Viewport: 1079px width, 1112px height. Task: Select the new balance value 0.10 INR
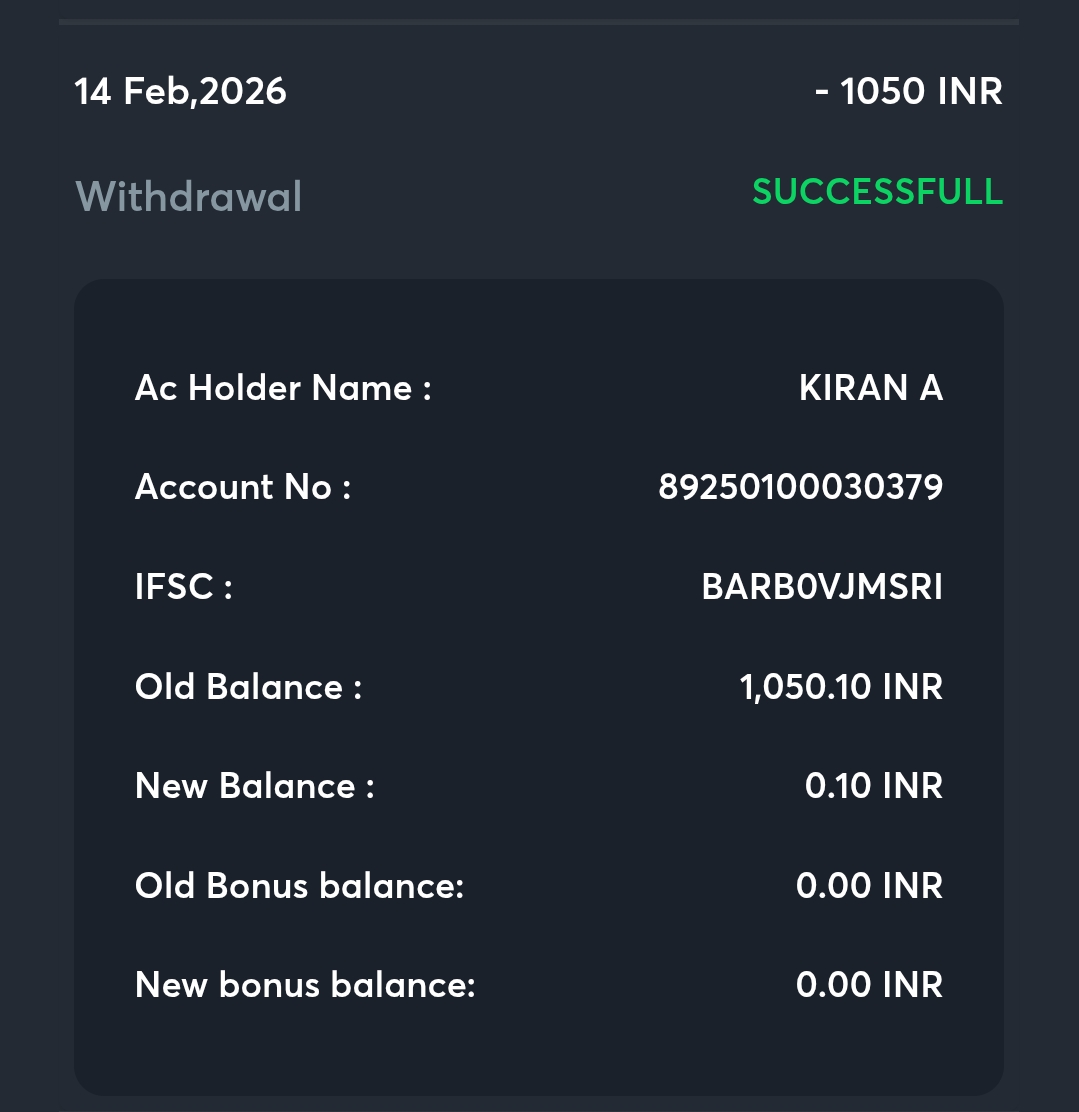[x=873, y=786]
